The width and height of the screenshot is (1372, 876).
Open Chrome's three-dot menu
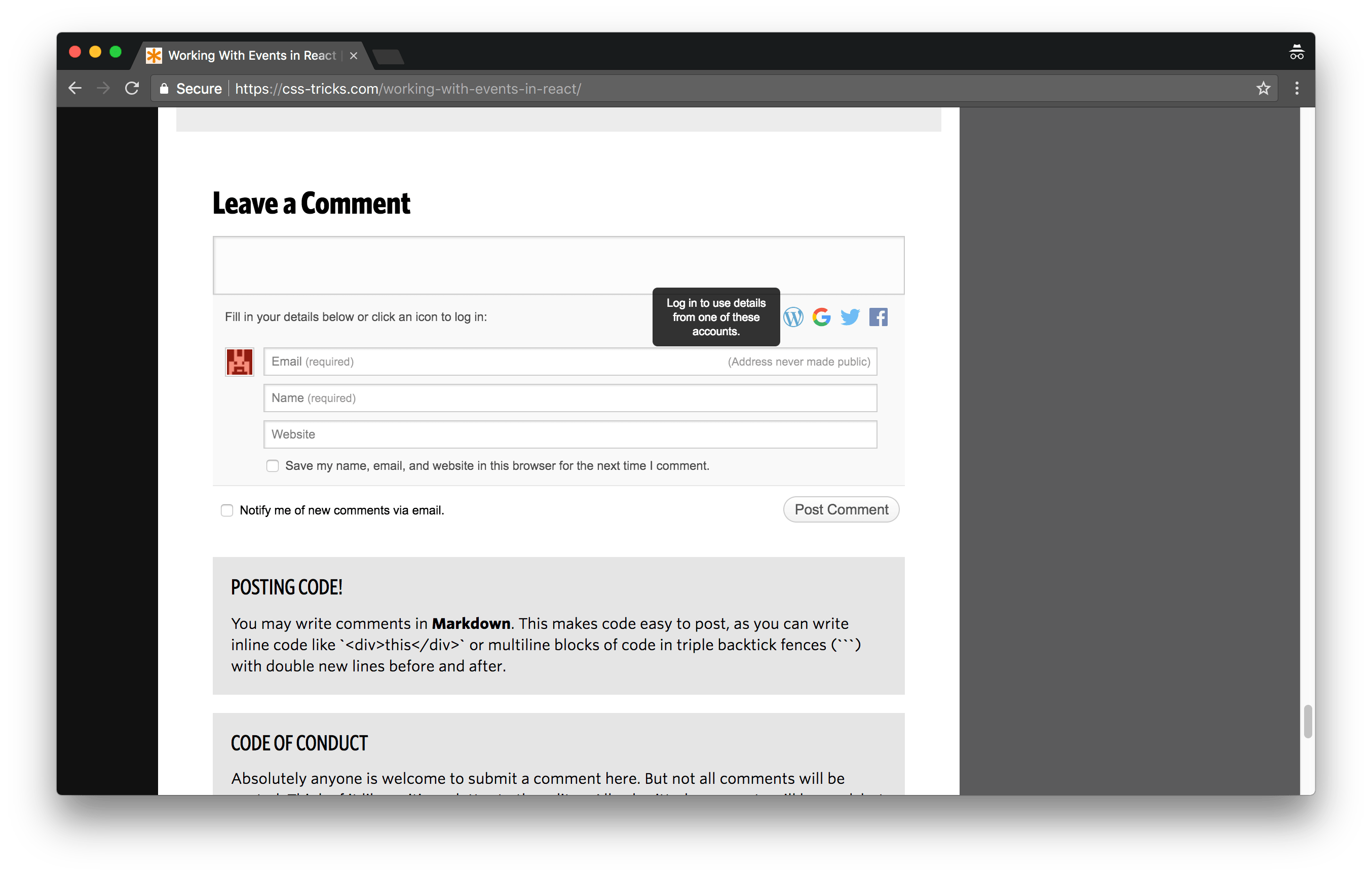point(1297,88)
